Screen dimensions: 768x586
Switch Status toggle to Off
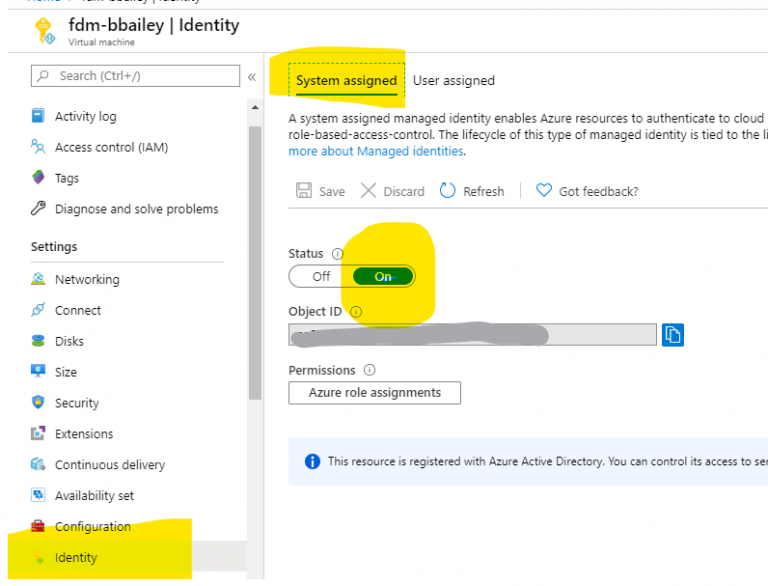tap(321, 277)
